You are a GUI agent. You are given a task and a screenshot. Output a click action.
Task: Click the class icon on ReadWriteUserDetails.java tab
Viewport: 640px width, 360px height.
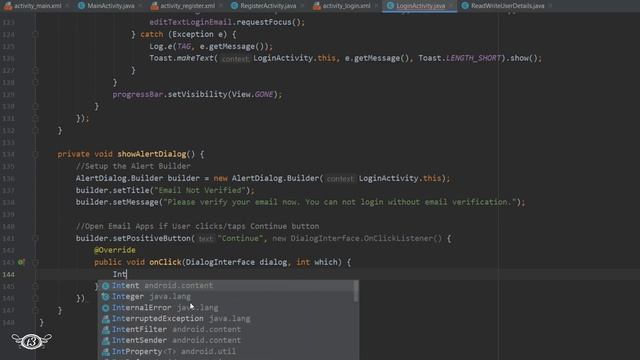pyautogui.click(x=465, y=6)
